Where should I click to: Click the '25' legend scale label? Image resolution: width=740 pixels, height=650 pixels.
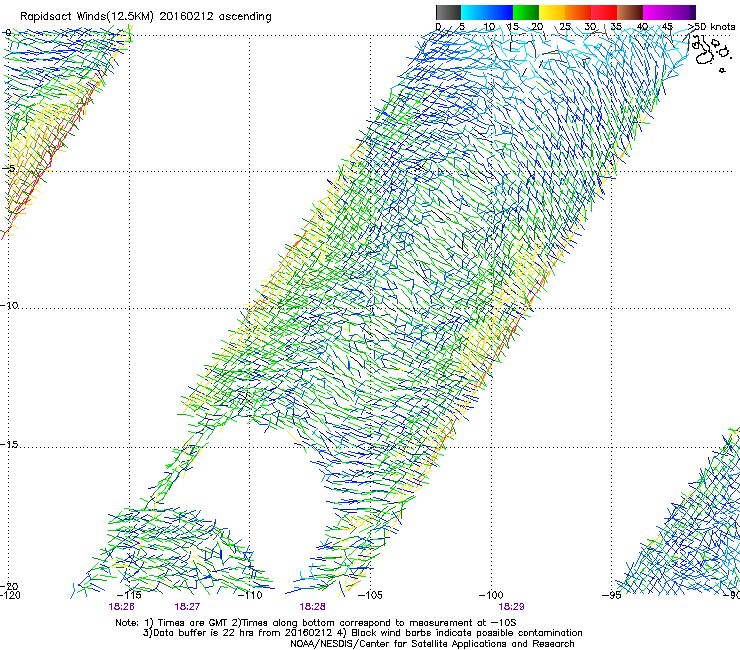[564, 26]
